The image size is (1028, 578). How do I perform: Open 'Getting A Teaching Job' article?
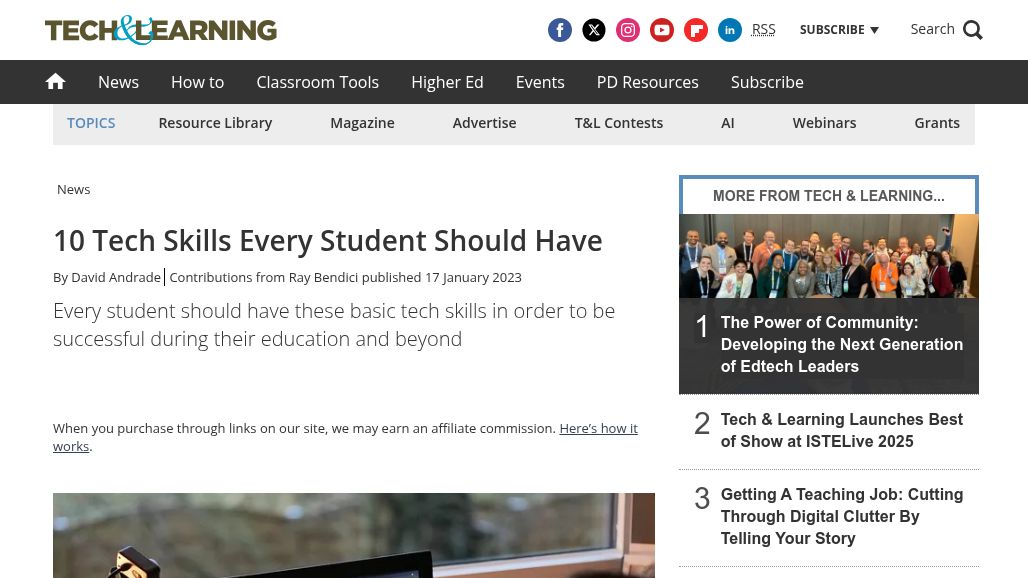pos(842,516)
